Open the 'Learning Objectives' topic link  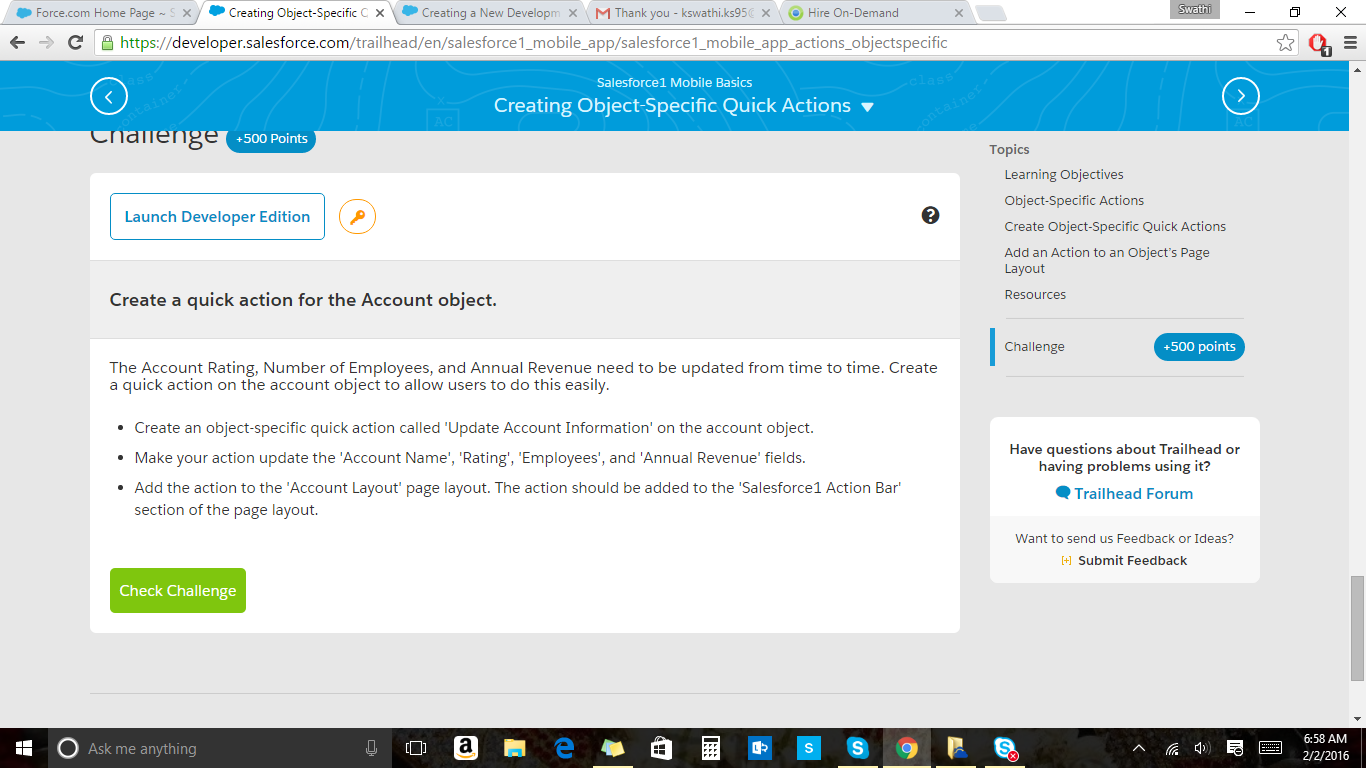pyautogui.click(x=1064, y=175)
